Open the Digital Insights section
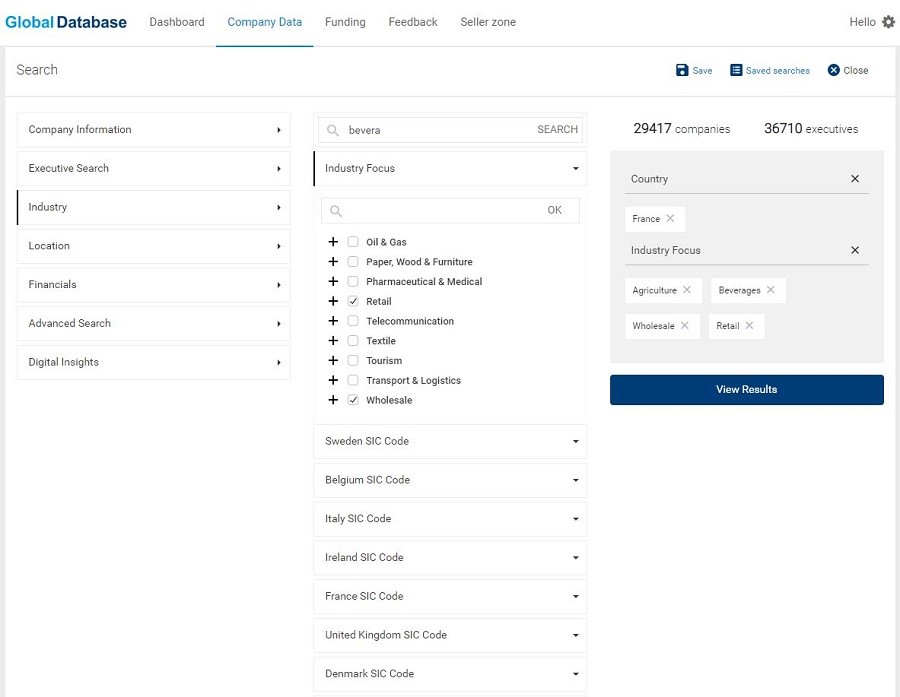Viewport: 900px width, 697px height. click(154, 362)
